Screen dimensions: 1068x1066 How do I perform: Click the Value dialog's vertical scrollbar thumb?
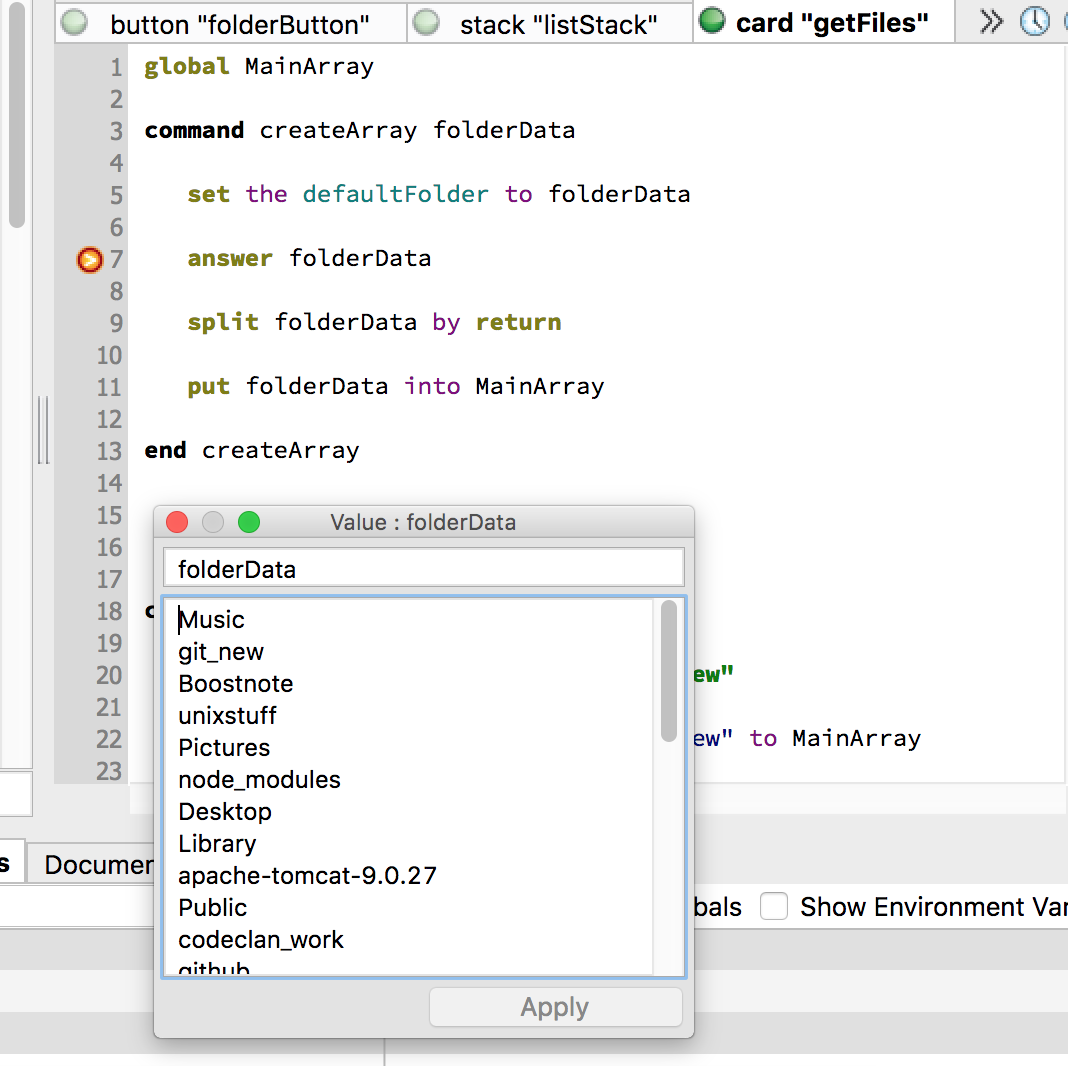pos(668,671)
